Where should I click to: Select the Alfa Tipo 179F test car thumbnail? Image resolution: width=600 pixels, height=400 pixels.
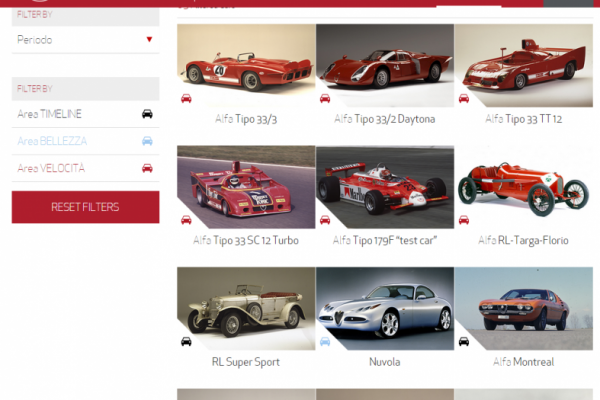tap(385, 185)
